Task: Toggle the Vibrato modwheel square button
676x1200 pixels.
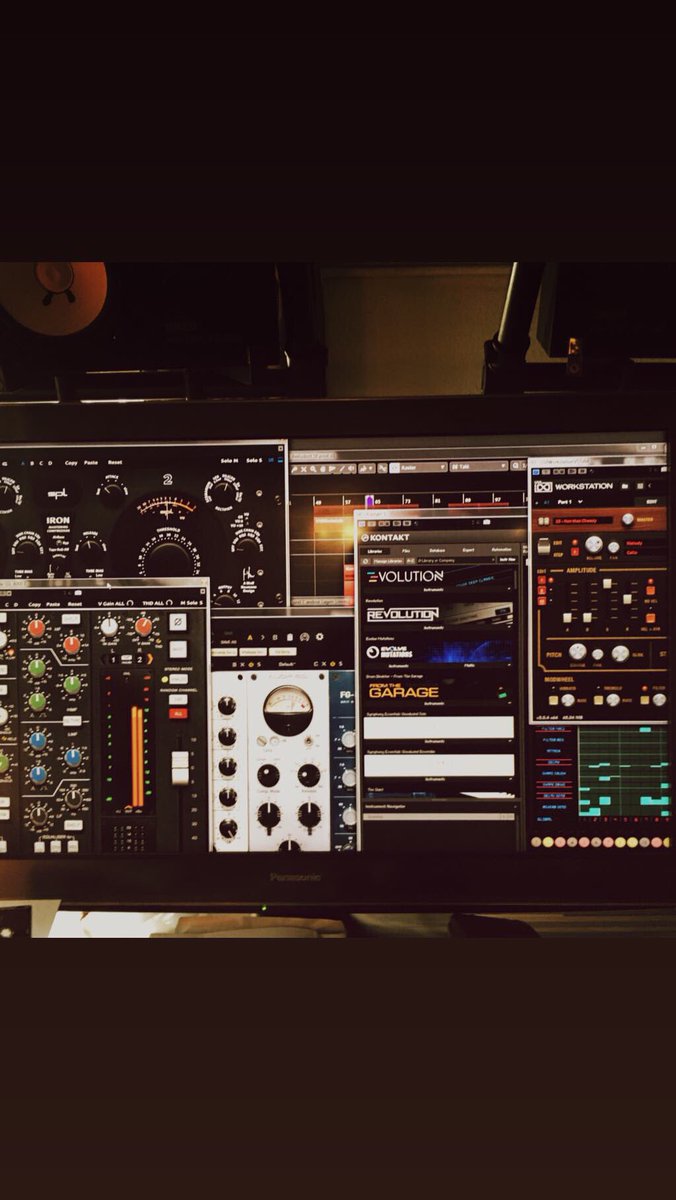Action: tap(553, 700)
